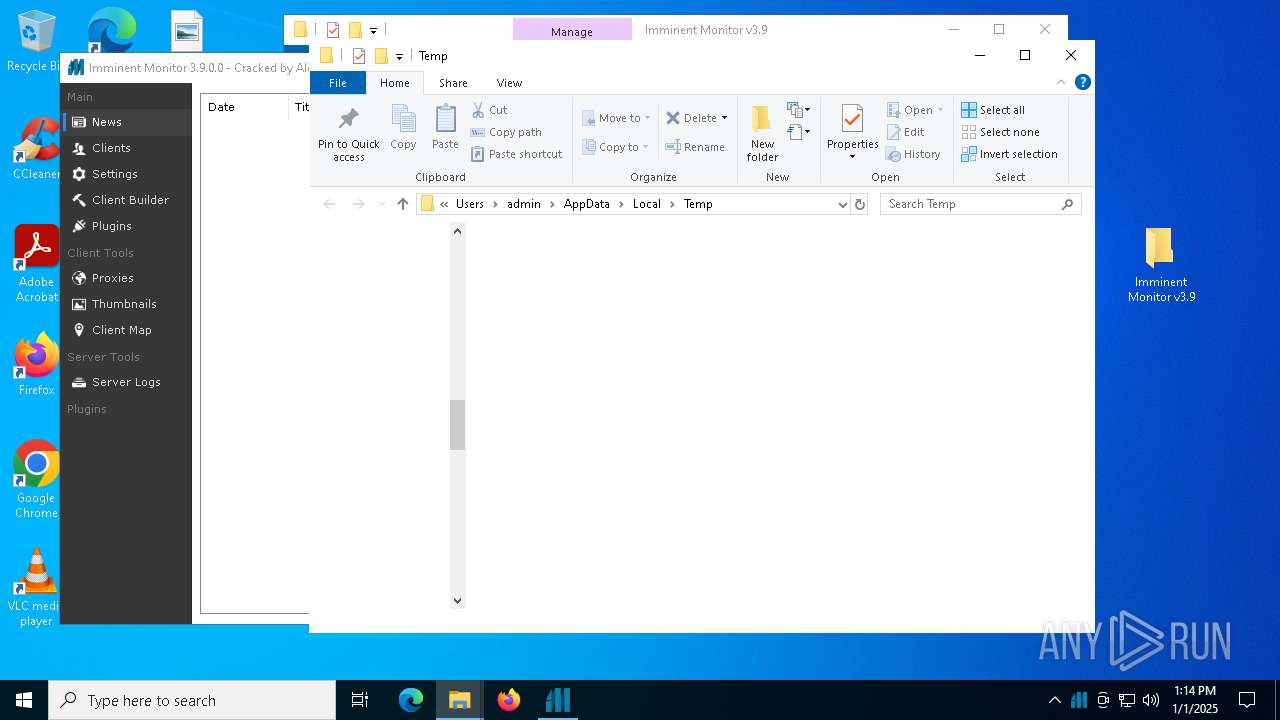This screenshot has width=1280, height=720.
Task: Expand the Open dropdown in ribbon
Action: click(x=915, y=110)
